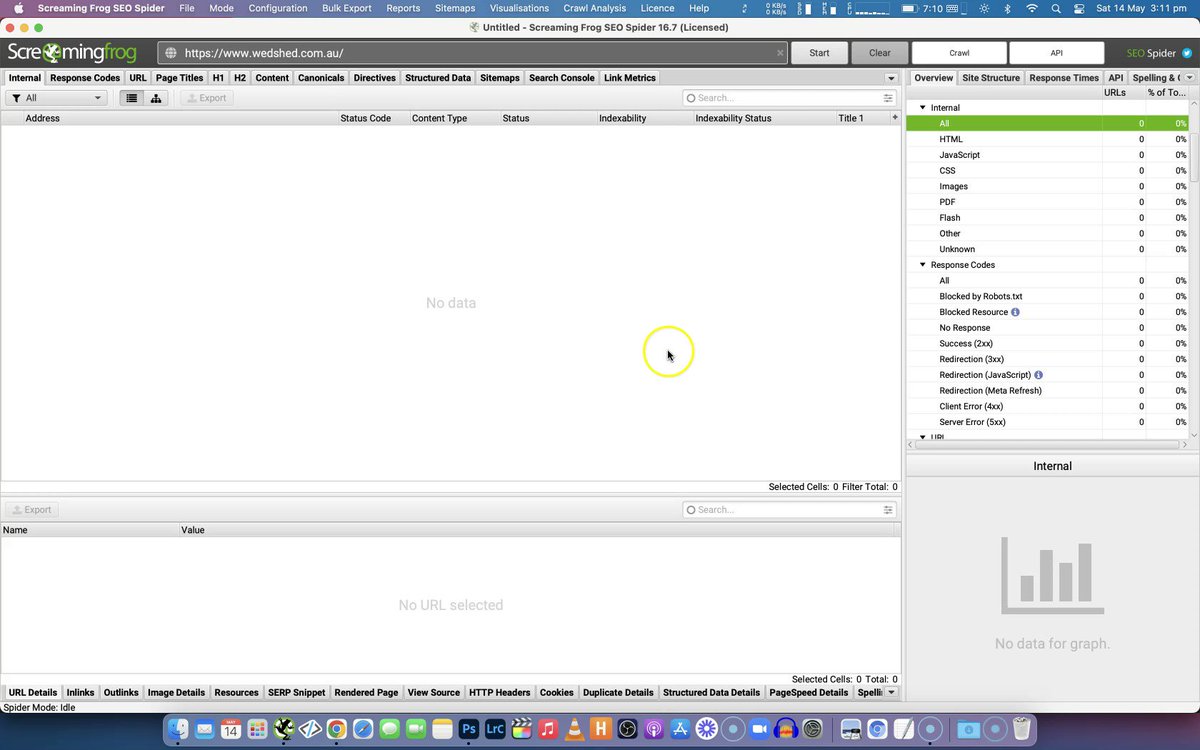Launch Lightroom Classic from the dock
Viewport: 1200px width, 750px height.
[494, 729]
